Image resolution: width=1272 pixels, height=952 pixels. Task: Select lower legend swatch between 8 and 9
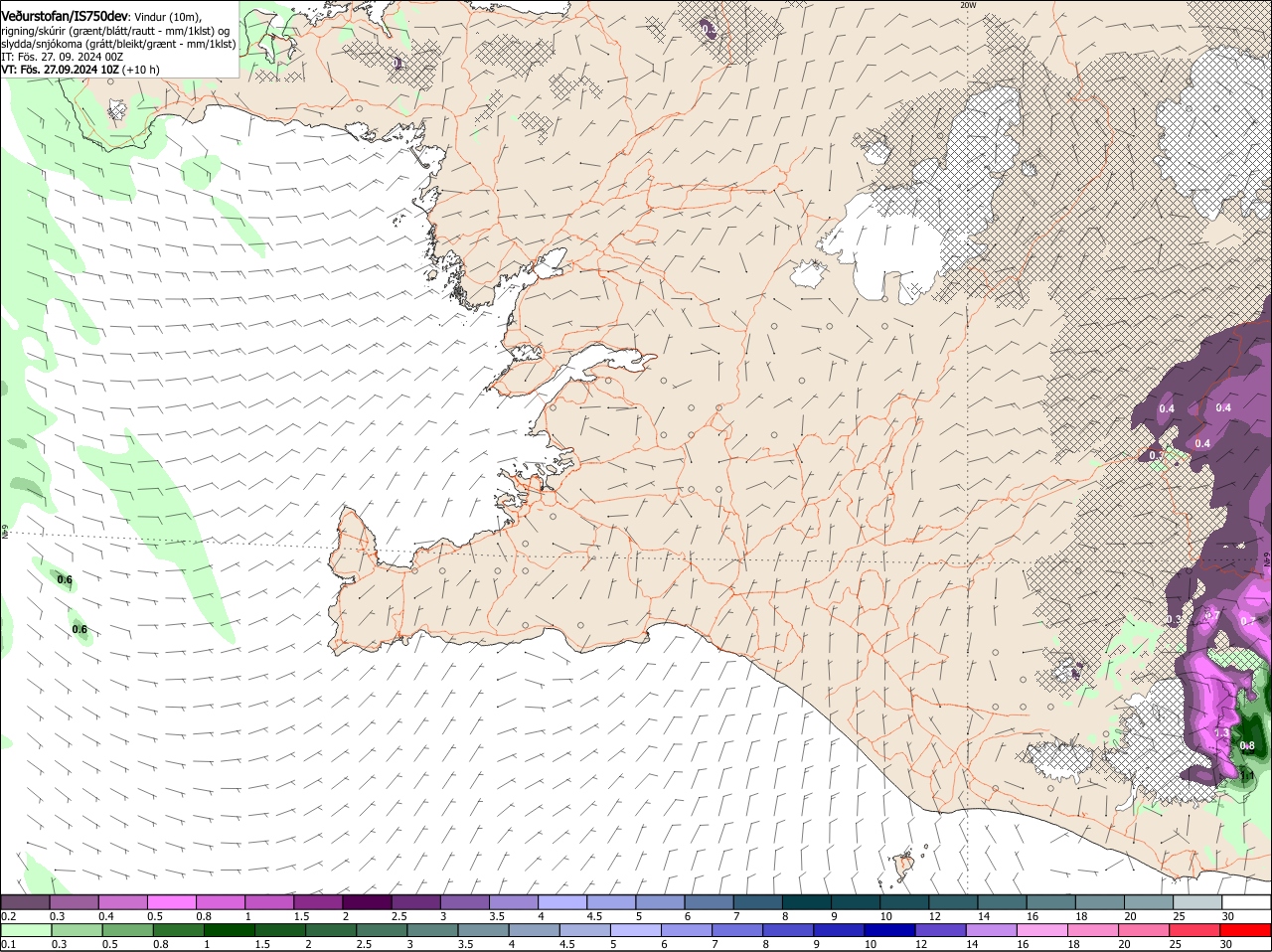[x=789, y=930]
